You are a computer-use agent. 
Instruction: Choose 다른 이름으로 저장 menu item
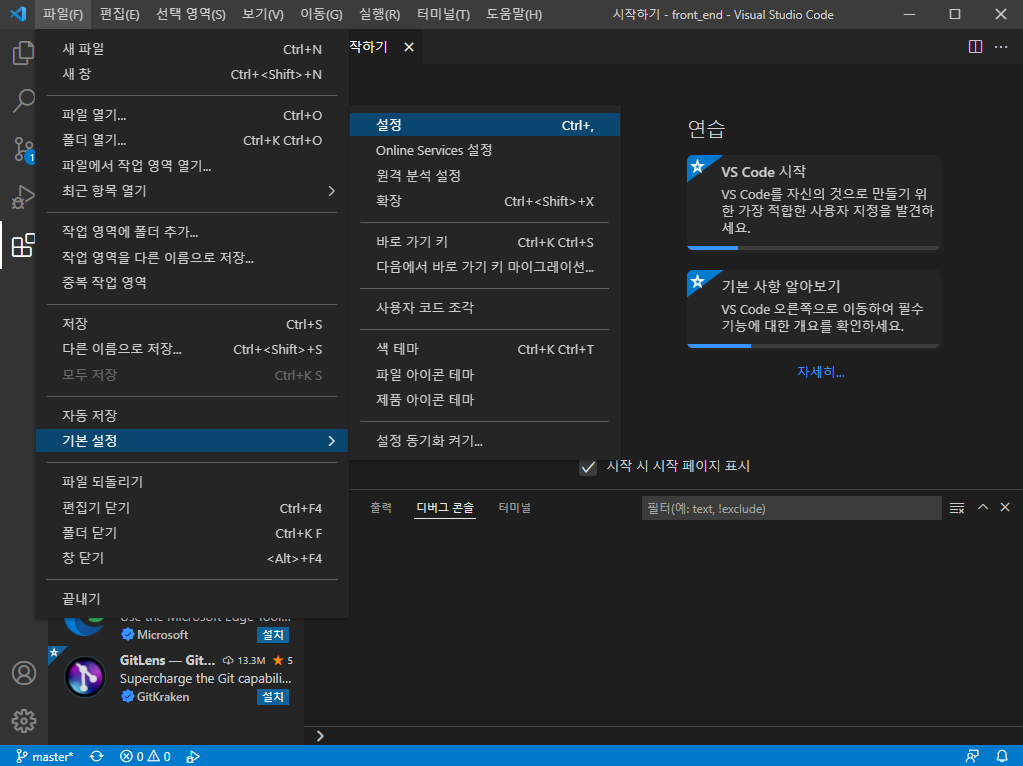[x=191, y=350]
